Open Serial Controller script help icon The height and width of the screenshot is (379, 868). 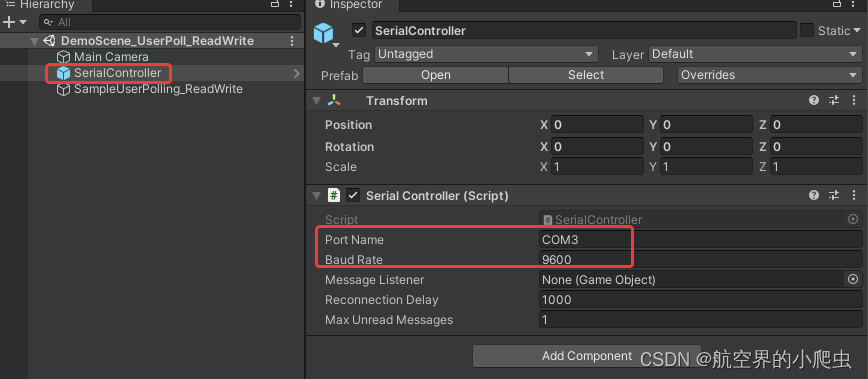pyautogui.click(x=814, y=195)
